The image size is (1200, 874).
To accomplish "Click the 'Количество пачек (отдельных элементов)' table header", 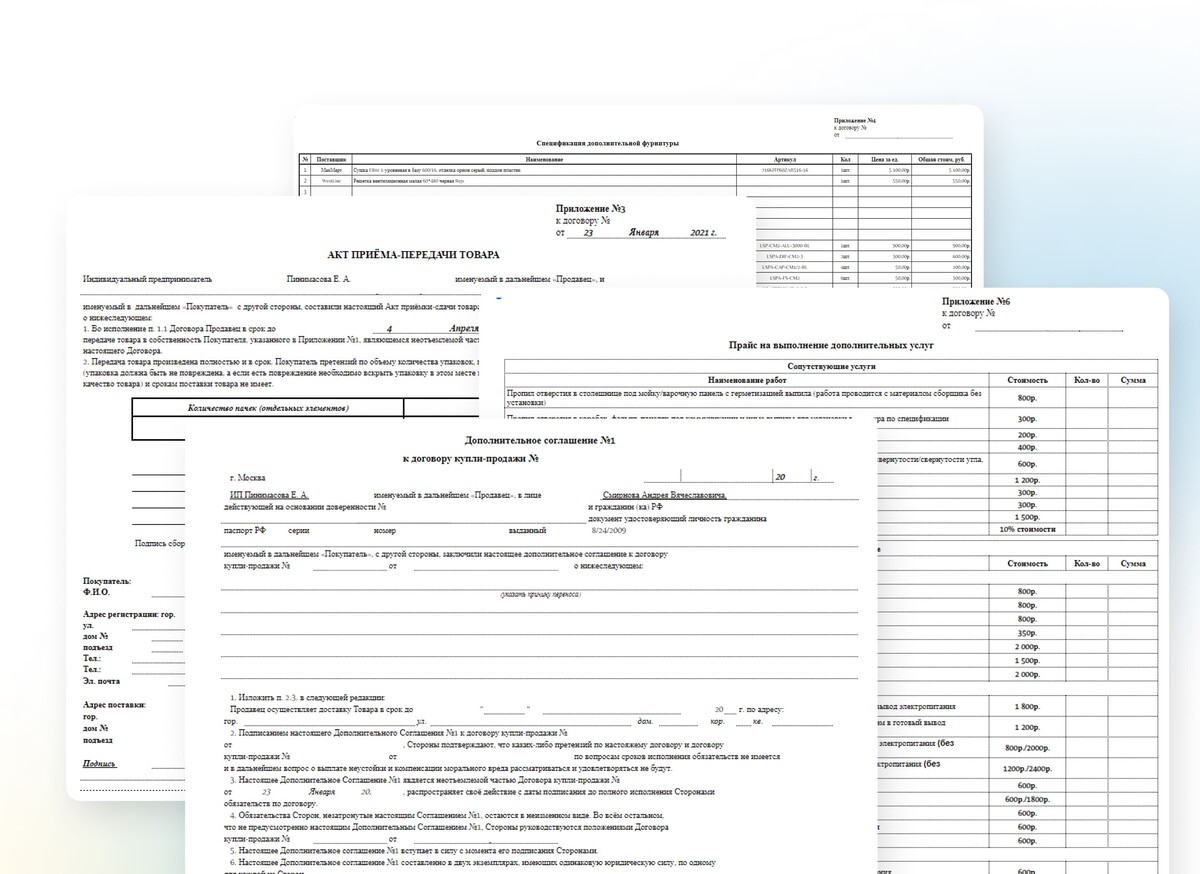I will pos(268,408).
